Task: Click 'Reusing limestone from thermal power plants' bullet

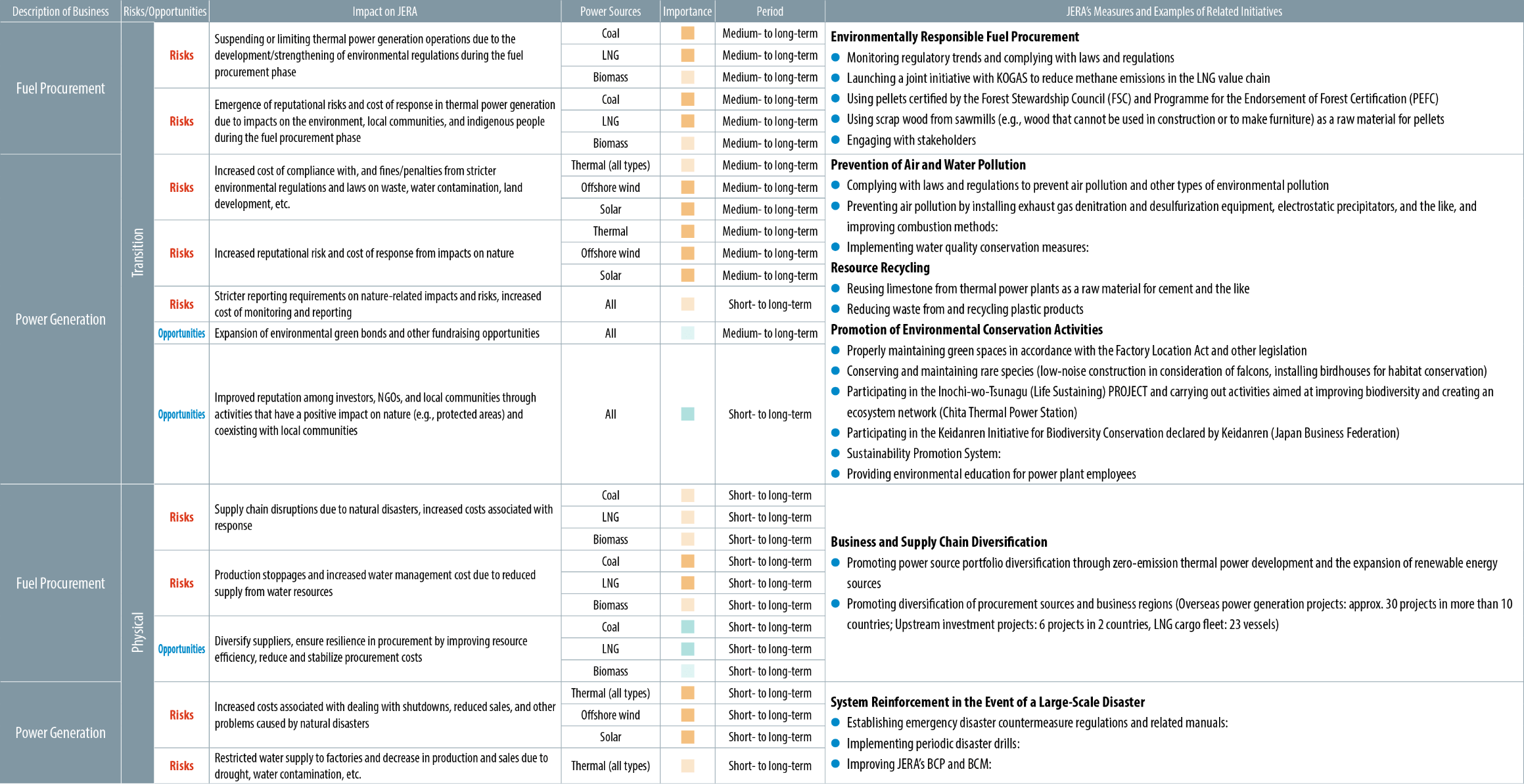Action: point(1048,288)
